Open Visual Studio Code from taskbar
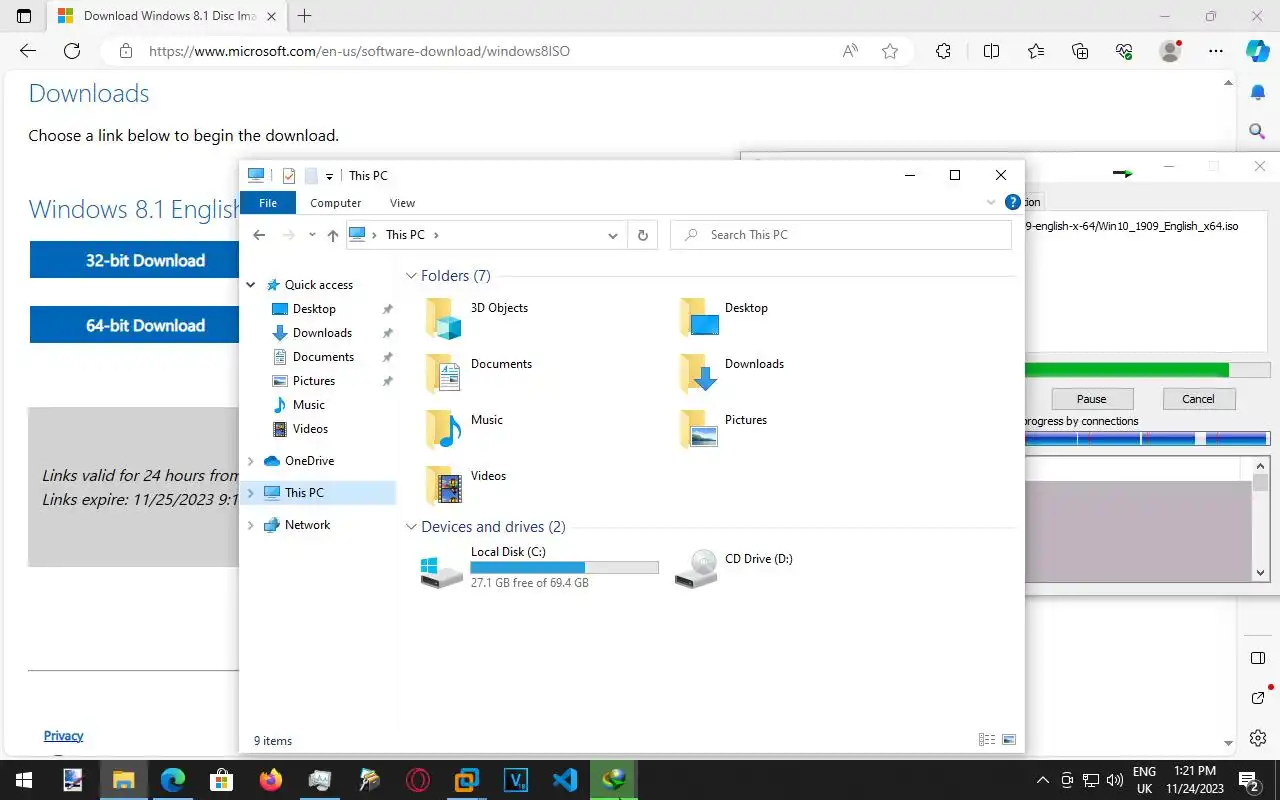This screenshot has height=800, width=1280. click(x=565, y=780)
